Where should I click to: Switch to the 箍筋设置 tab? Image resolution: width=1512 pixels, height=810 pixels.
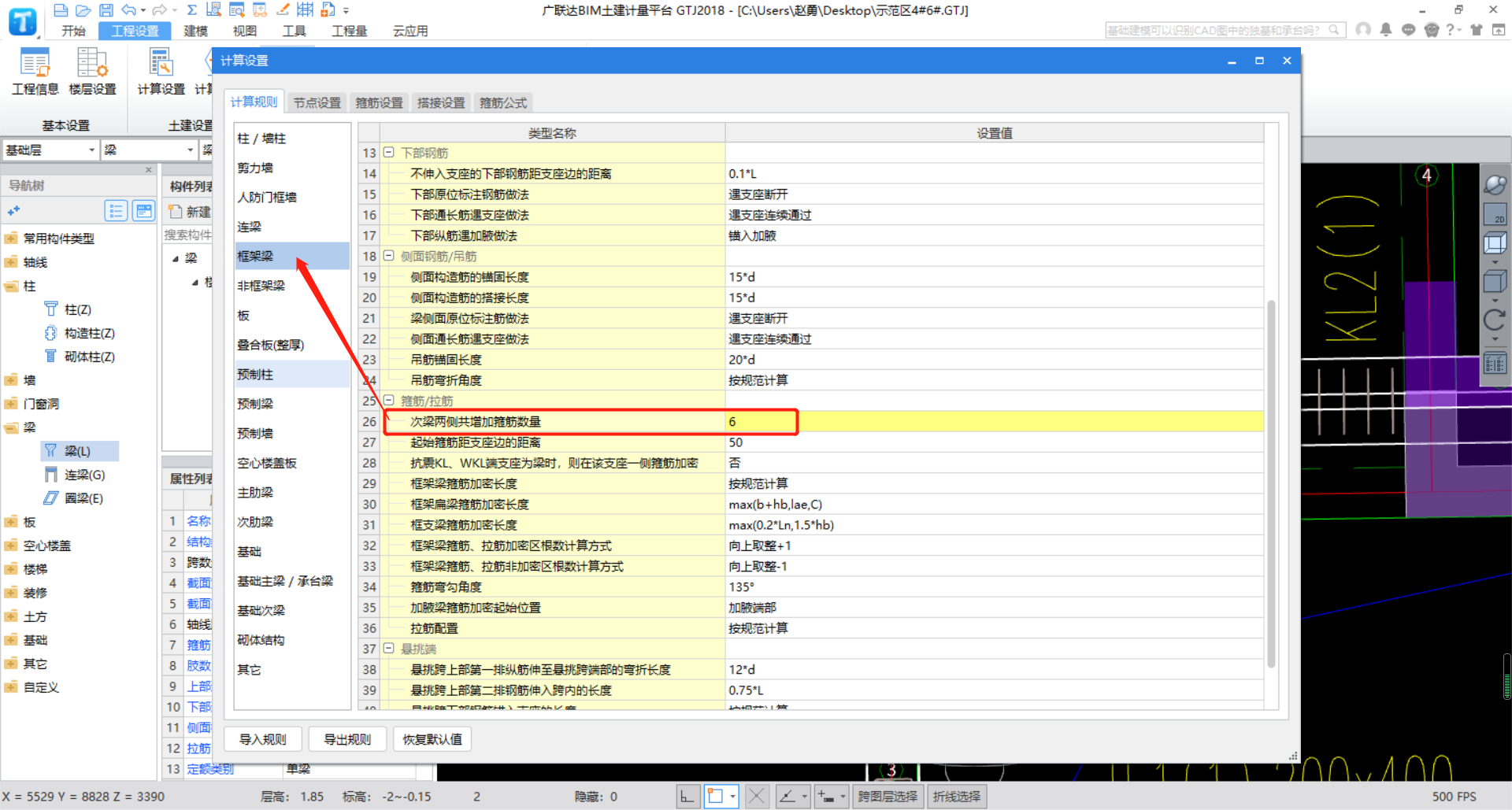coord(379,102)
